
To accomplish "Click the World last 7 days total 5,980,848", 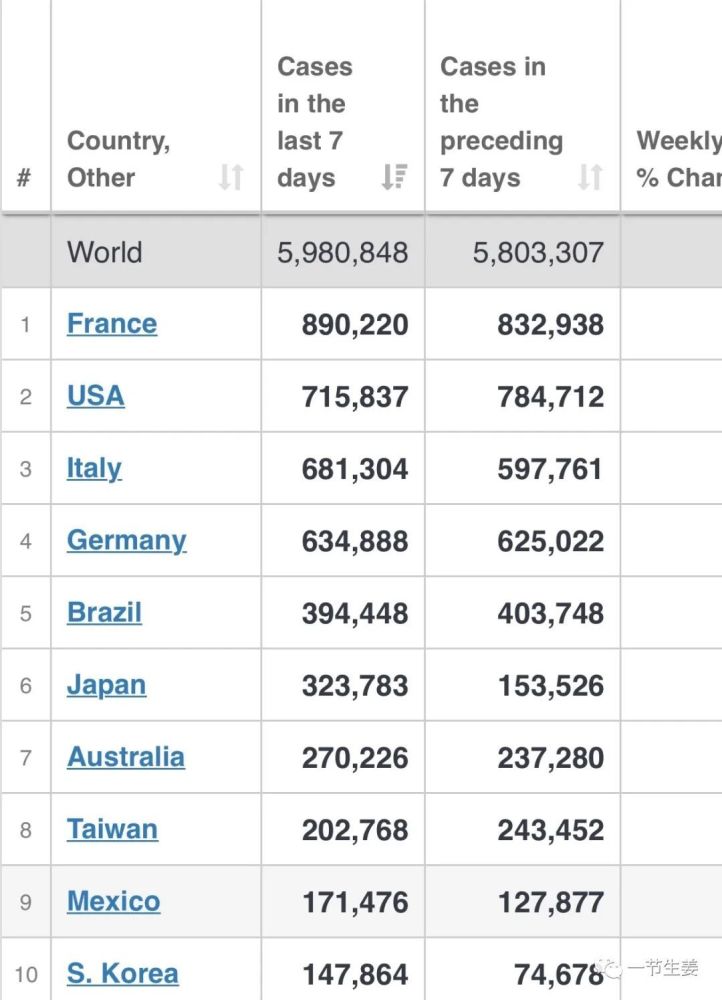I will click(343, 253).
